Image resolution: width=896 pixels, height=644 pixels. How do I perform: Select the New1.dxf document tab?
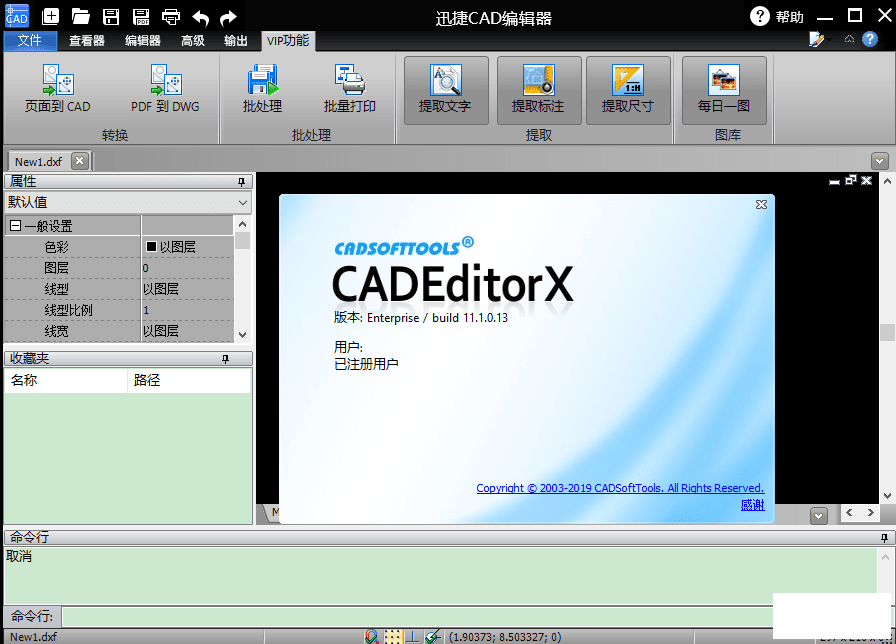click(x=38, y=162)
